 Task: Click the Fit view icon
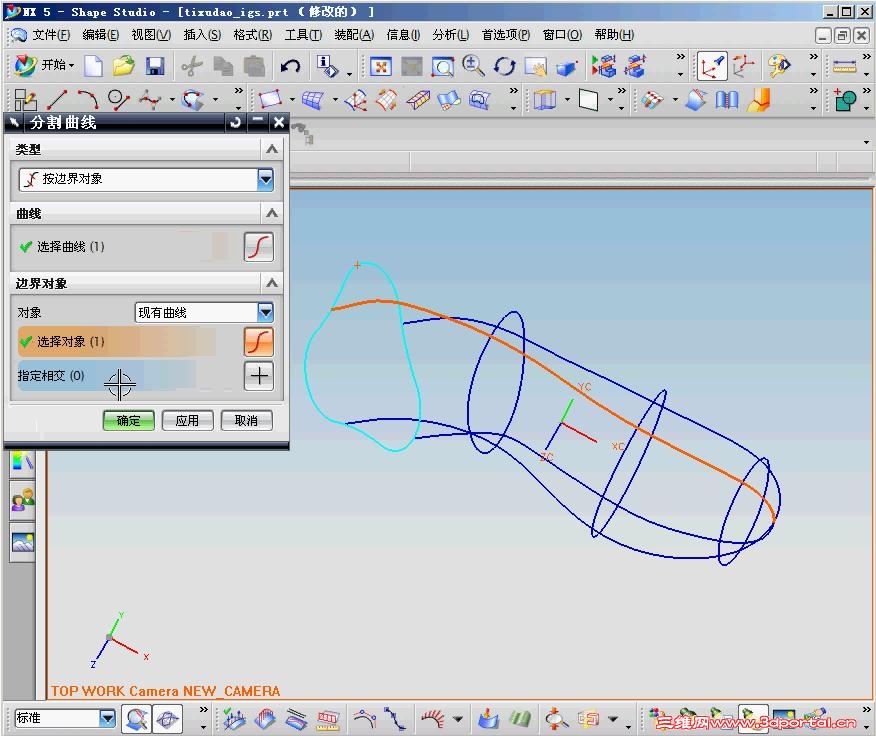381,67
